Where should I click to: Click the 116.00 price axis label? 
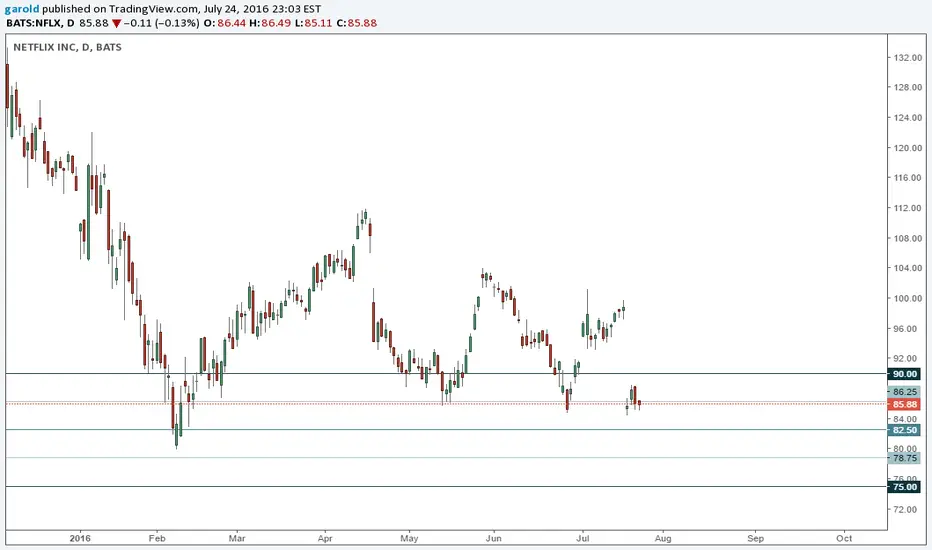(907, 177)
